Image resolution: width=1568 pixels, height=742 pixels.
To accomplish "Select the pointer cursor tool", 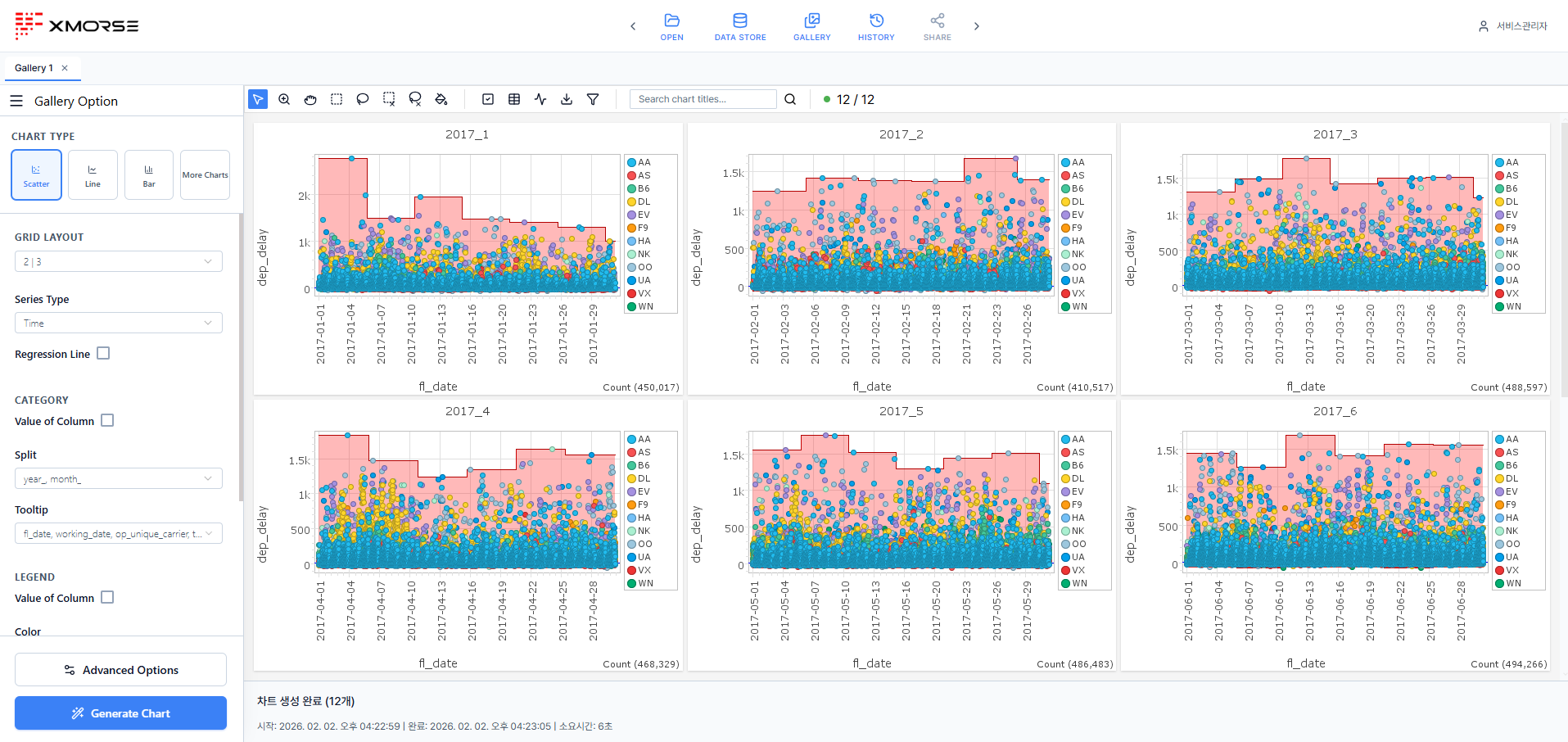I will [x=258, y=99].
